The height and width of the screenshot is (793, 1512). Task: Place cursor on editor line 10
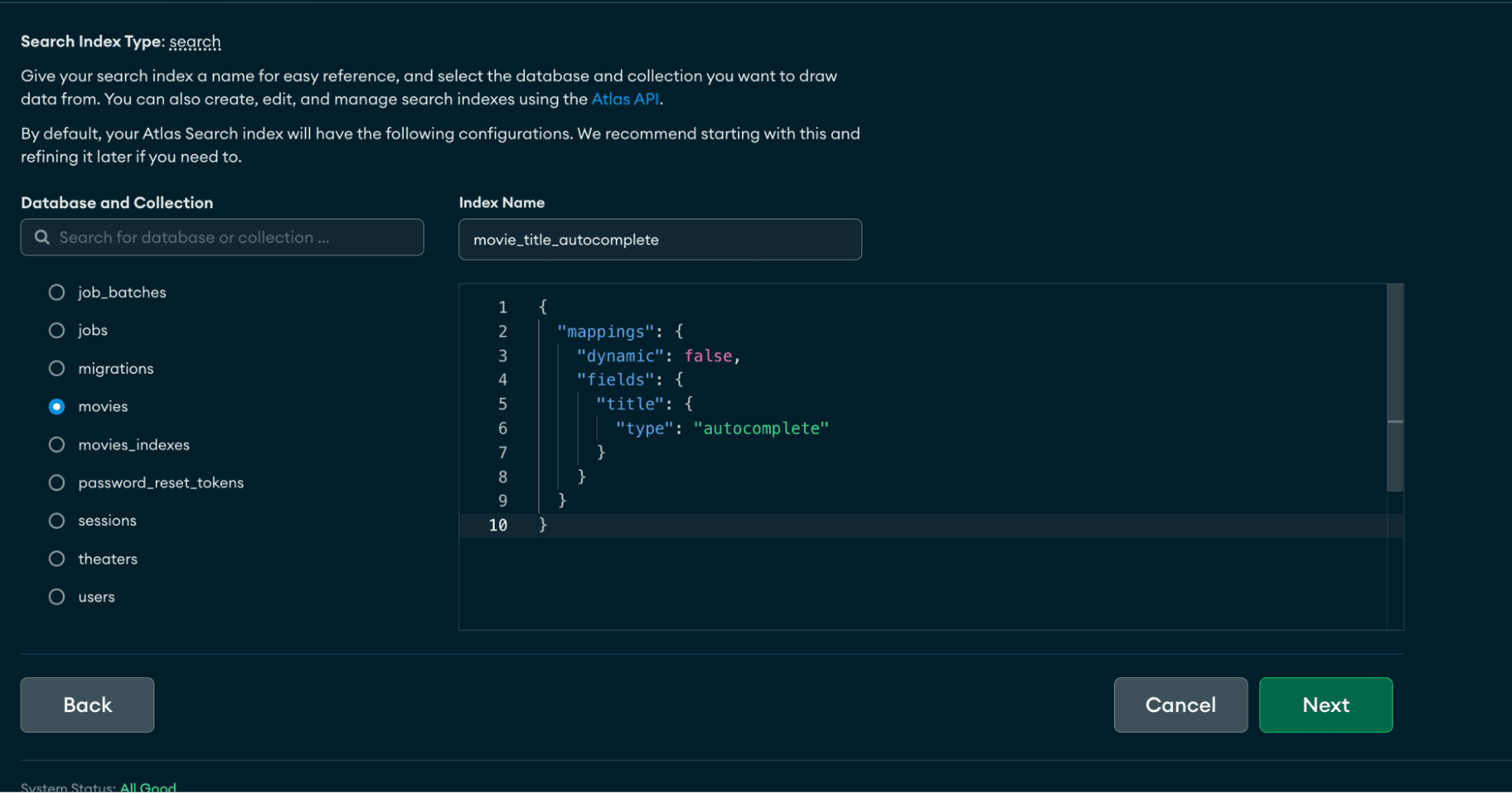[x=756, y=525]
